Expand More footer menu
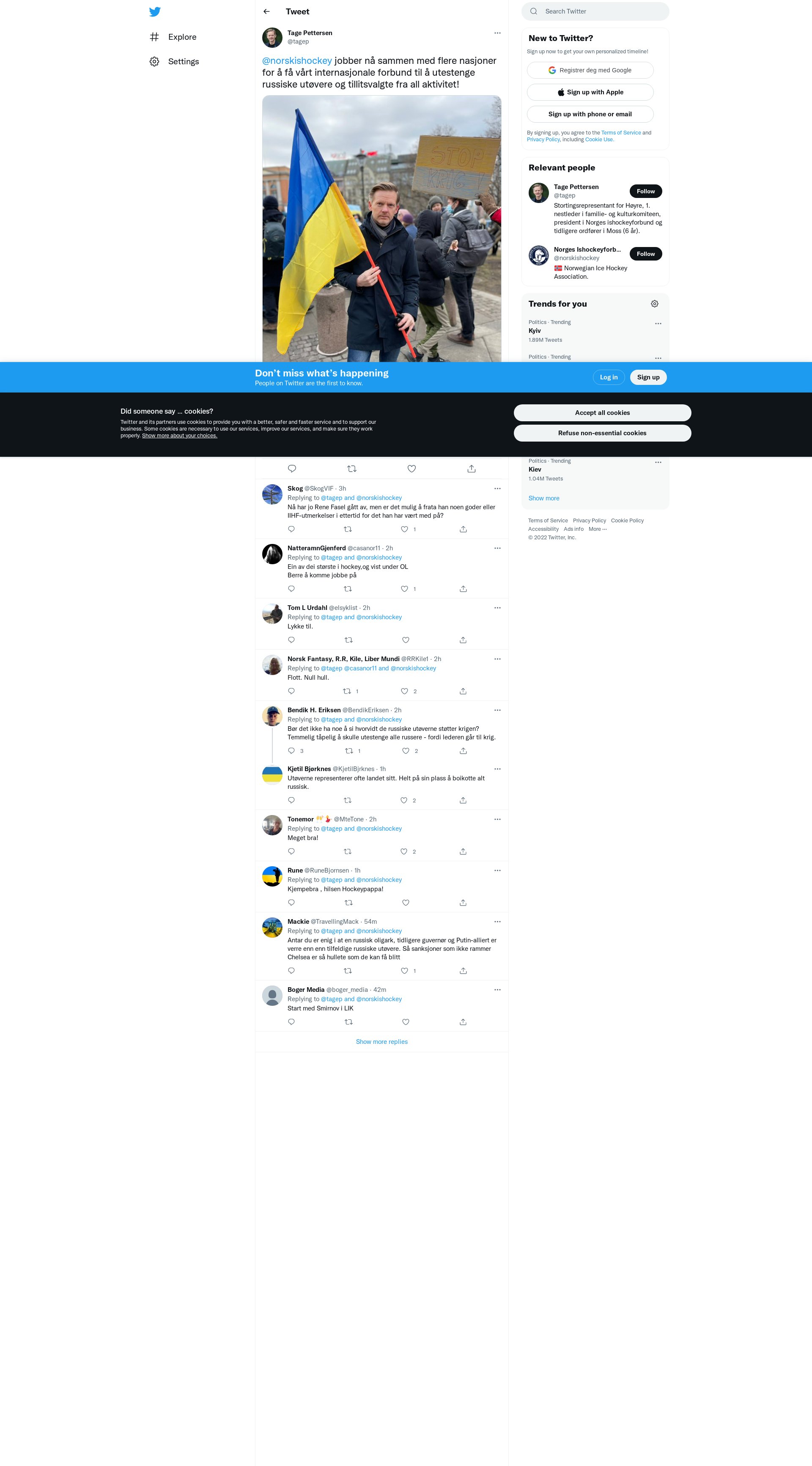This screenshot has height=1466, width=812. point(598,529)
